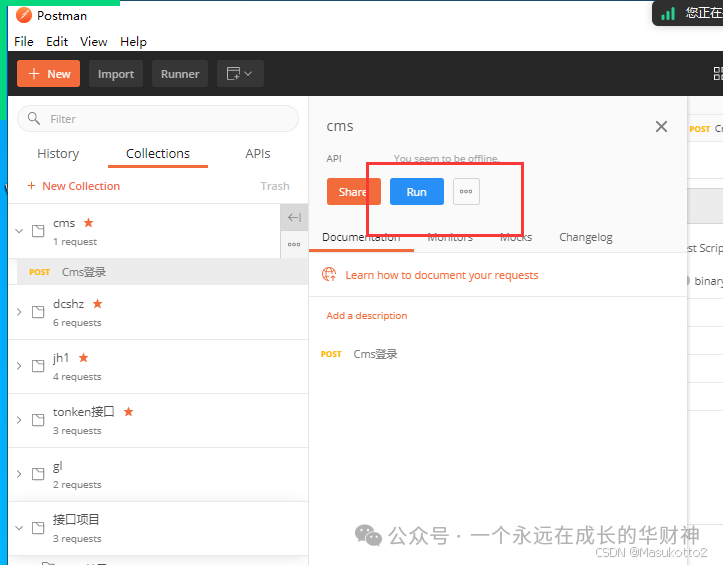Open cms collection three-dots menu in sidebar
The width and height of the screenshot is (723, 565).
click(294, 244)
